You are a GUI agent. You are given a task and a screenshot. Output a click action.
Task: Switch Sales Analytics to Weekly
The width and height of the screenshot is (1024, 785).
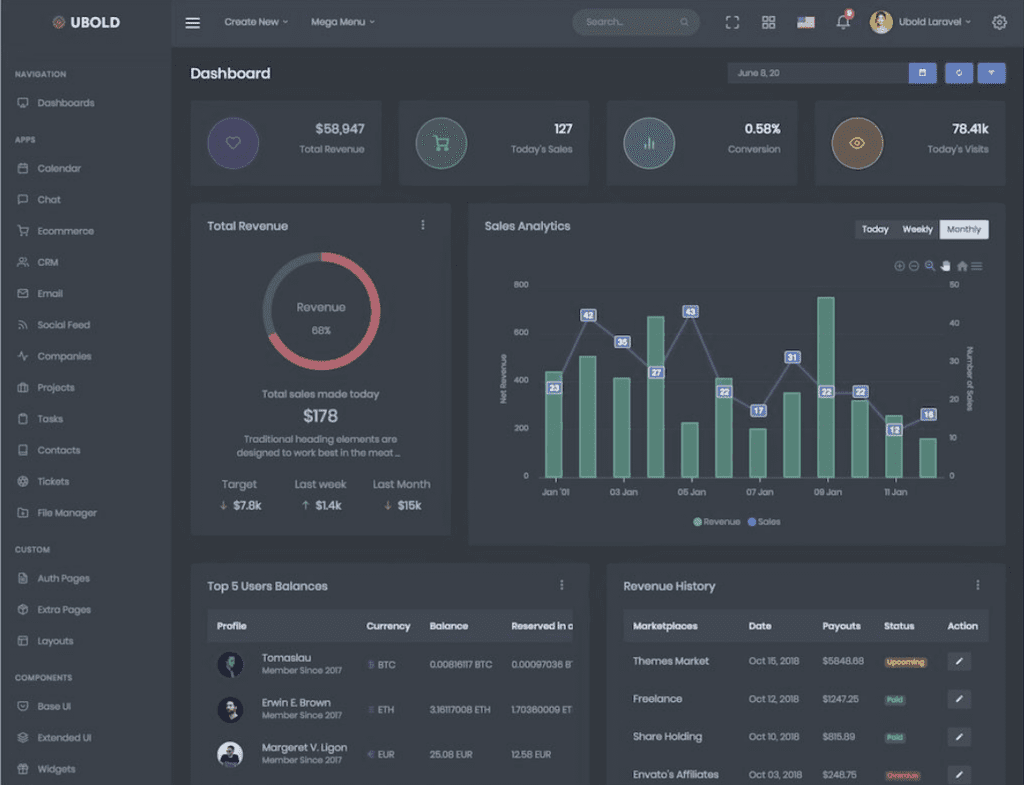[x=918, y=229]
